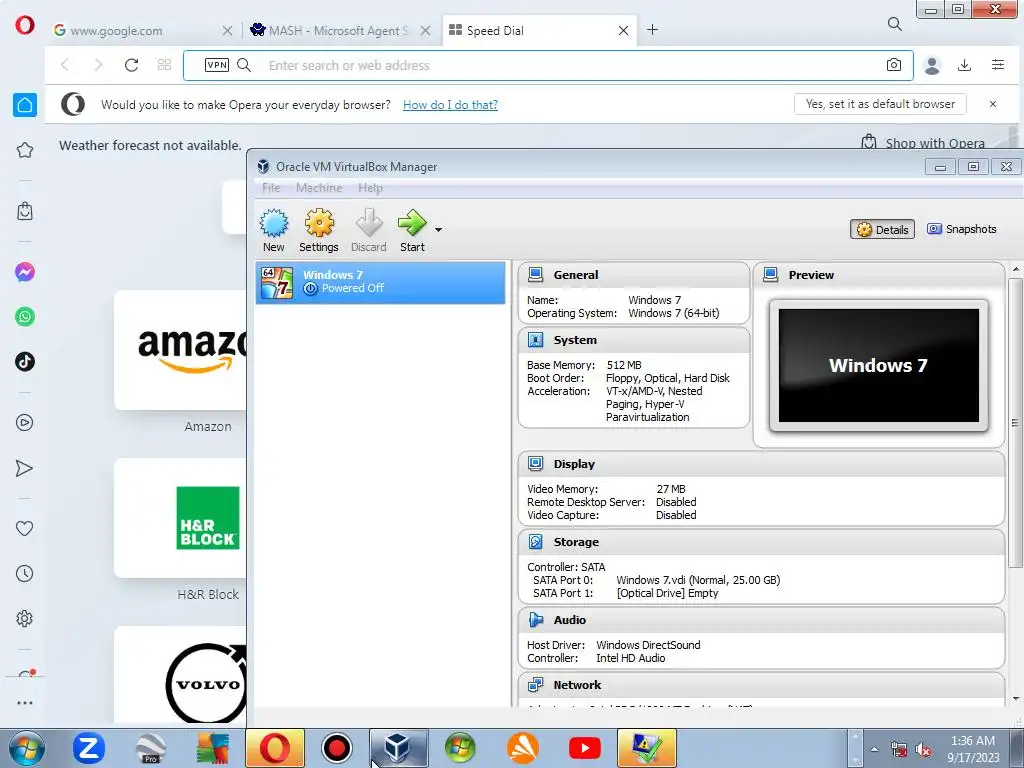Image resolution: width=1024 pixels, height=768 pixels.
Task: Expand the Start button dropdown arrow
Action: [x=438, y=230]
